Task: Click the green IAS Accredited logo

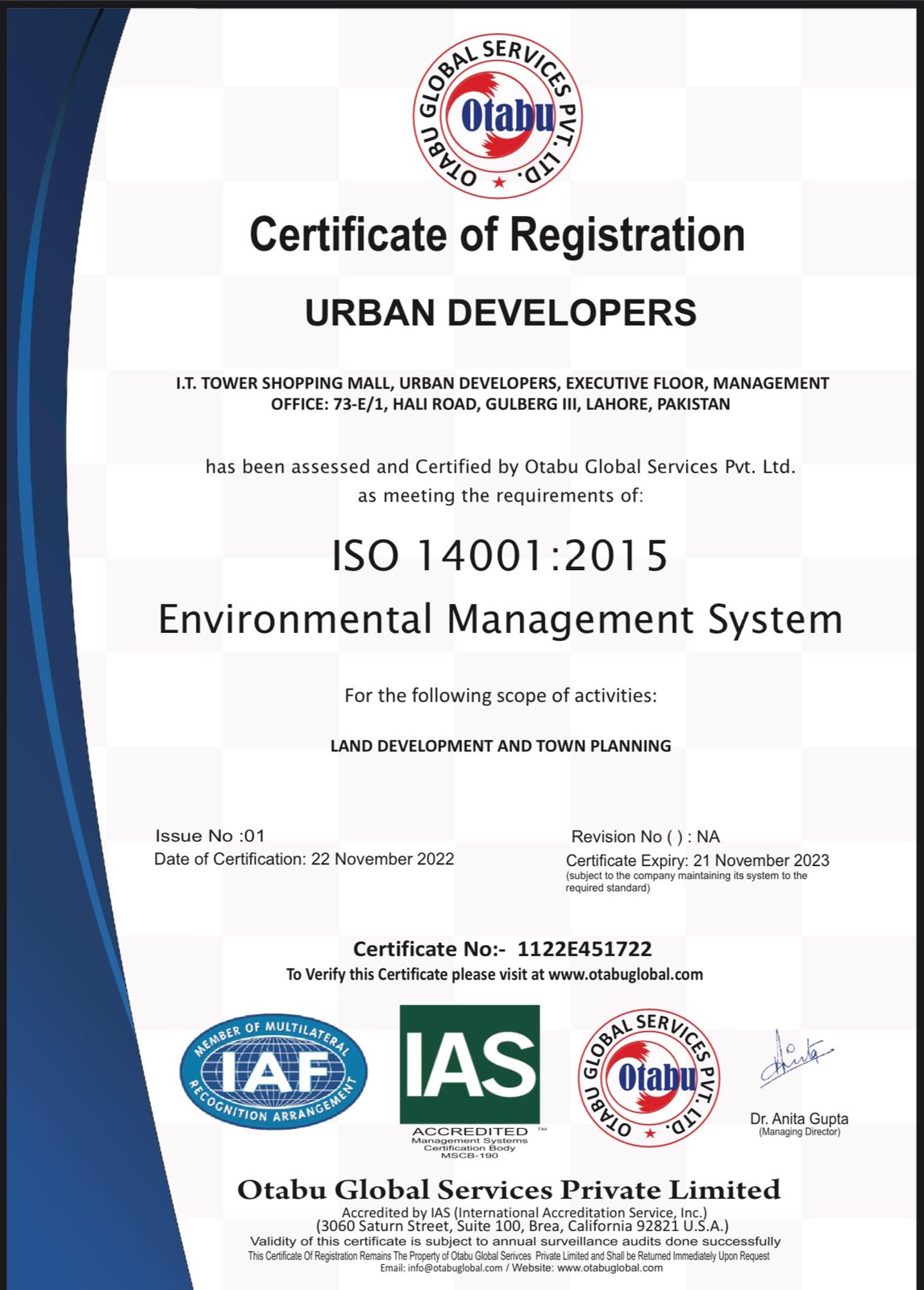Action: pyautogui.click(x=470, y=1064)
